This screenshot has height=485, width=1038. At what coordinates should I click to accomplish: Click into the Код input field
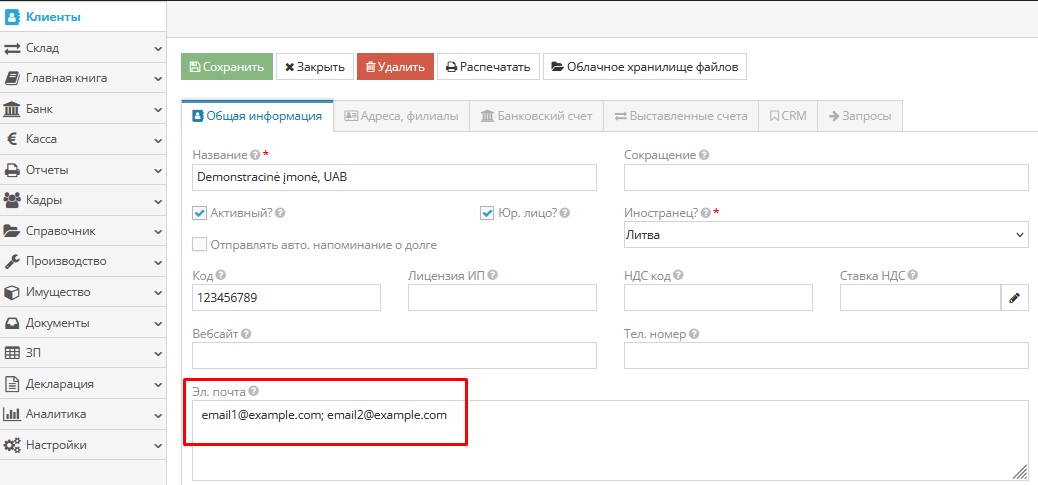coord(286,298)
